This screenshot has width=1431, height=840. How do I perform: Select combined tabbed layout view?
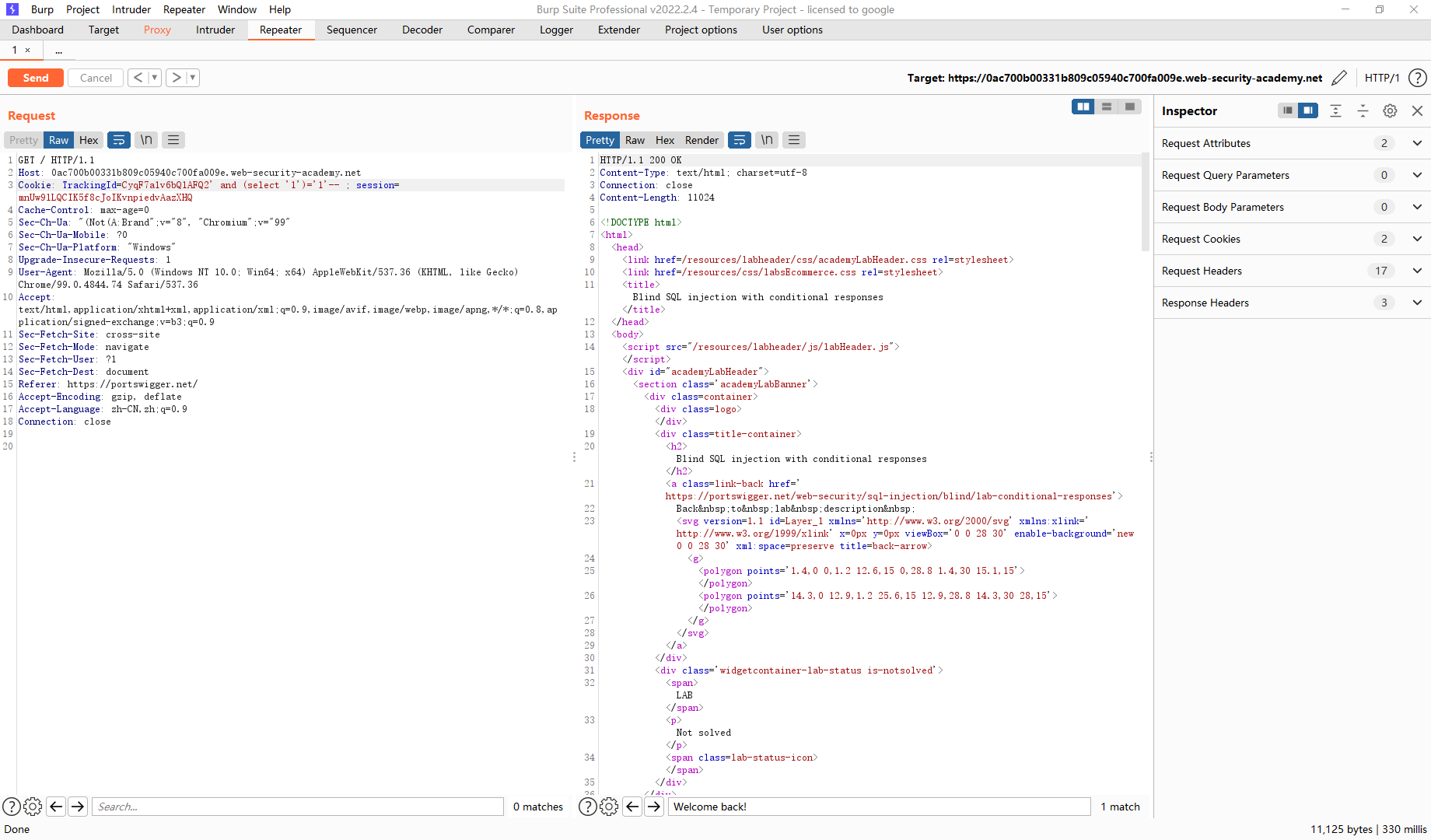[1129, 107]
